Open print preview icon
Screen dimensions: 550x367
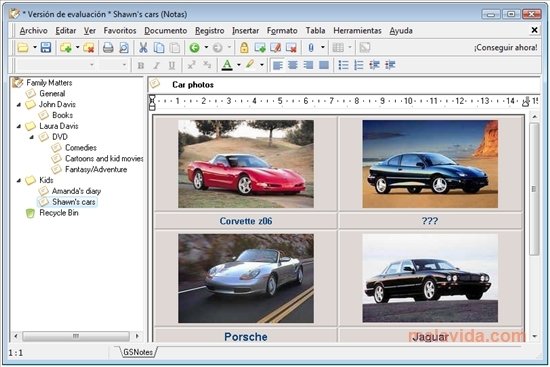tap(124, 47)
